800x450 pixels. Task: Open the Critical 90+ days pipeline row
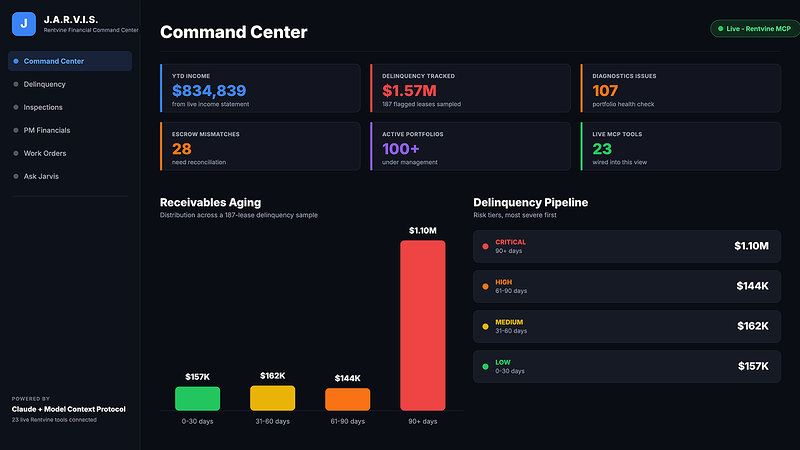627,246
